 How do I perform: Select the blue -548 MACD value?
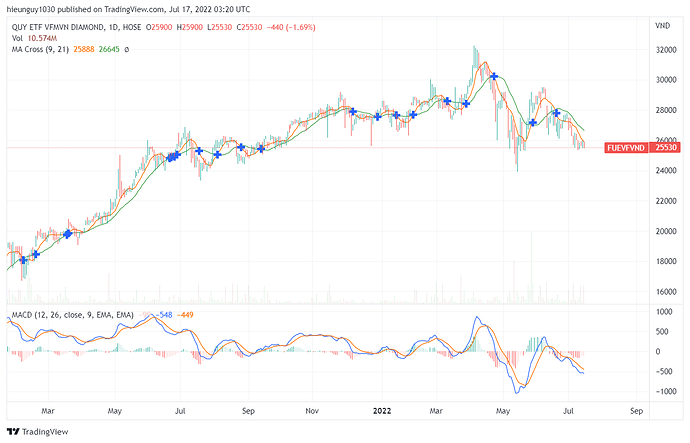(x=163, y=315)
